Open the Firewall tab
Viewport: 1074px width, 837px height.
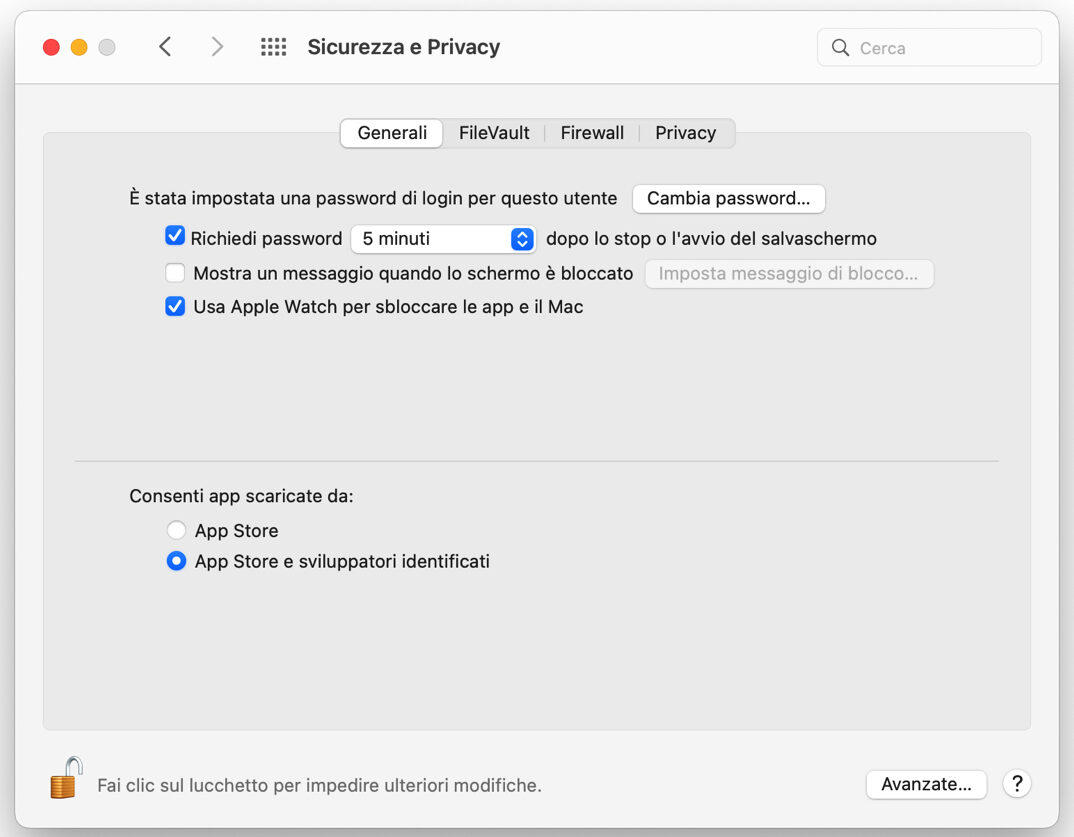592,133
